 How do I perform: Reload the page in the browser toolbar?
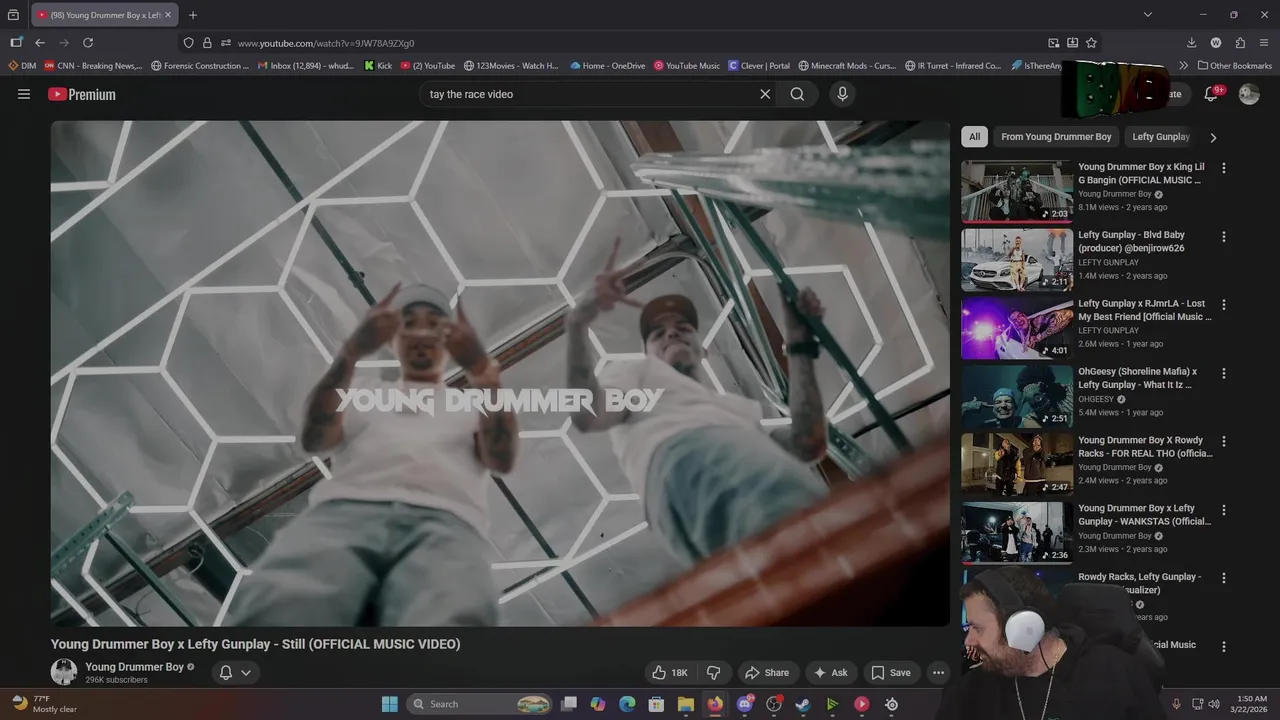point(88,43)
